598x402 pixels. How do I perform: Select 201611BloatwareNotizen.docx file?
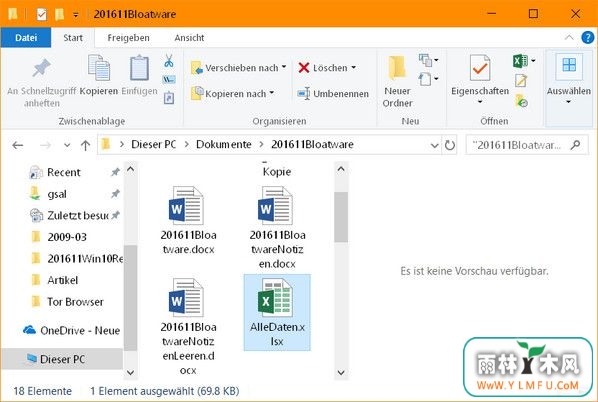point(277,228)
